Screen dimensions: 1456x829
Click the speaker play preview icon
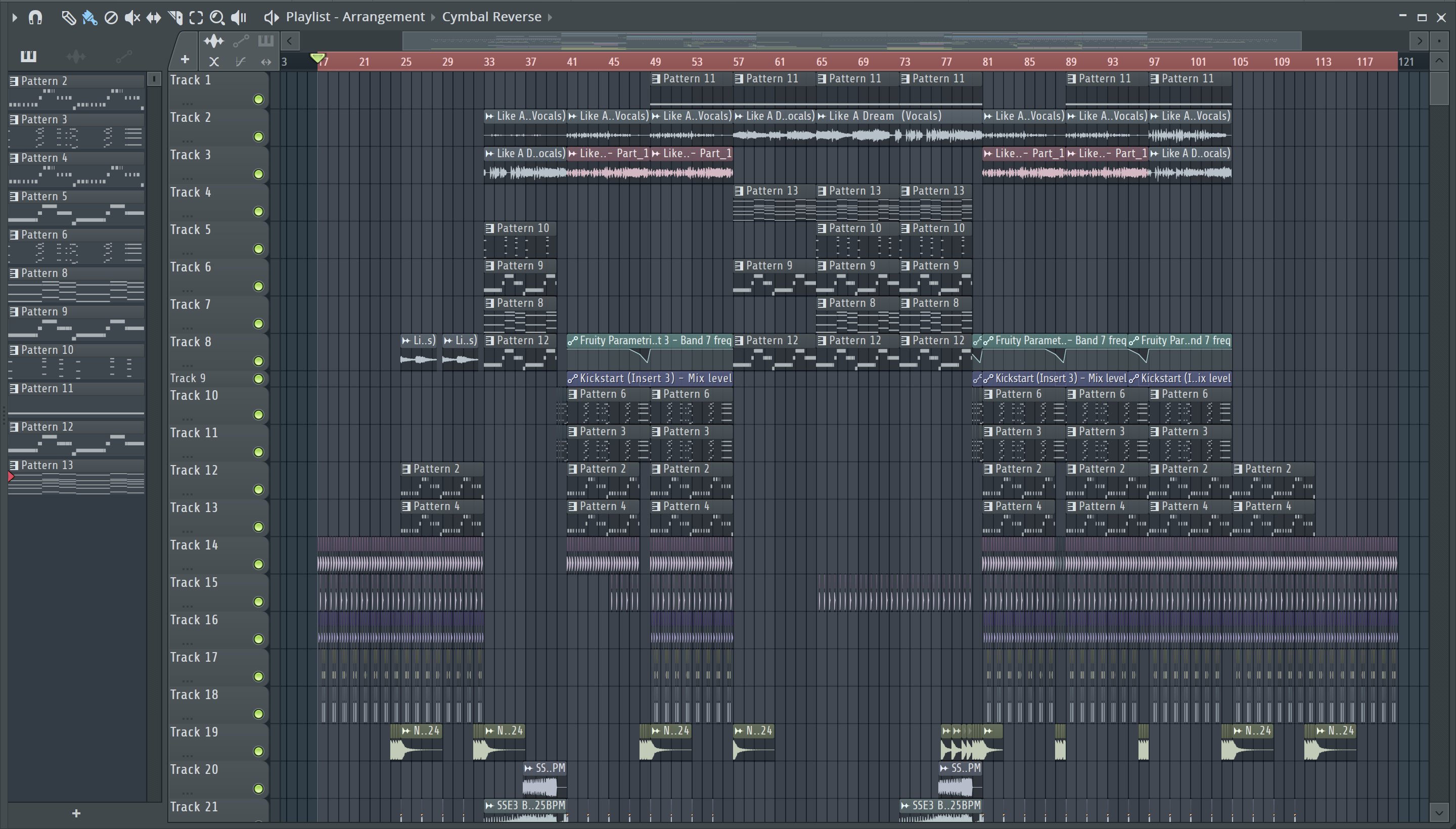271,17
